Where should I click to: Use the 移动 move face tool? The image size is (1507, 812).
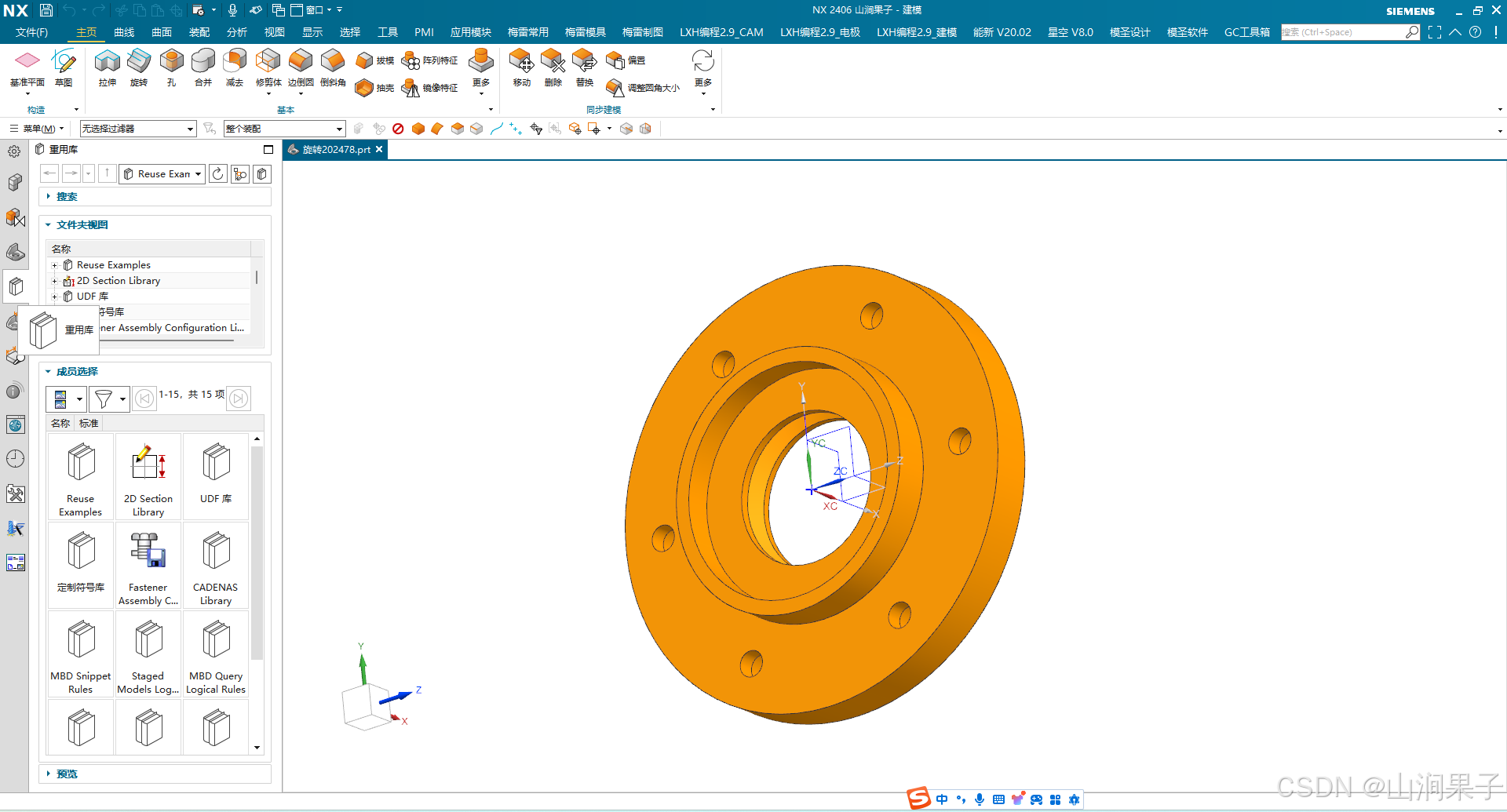click(521, 67)
